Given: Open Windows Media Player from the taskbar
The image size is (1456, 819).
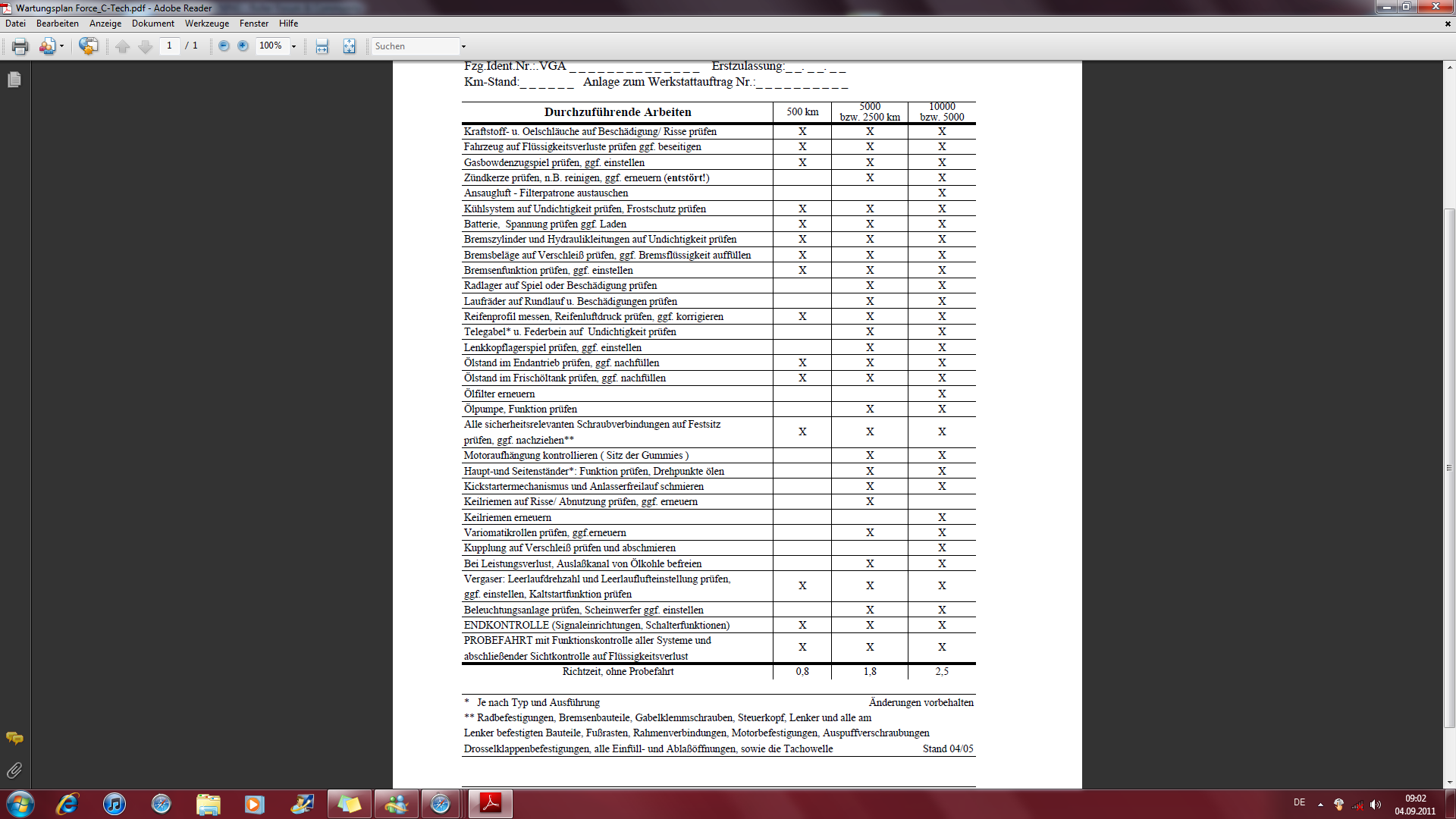Looking at the screenshot, I should tap(255, 804).
